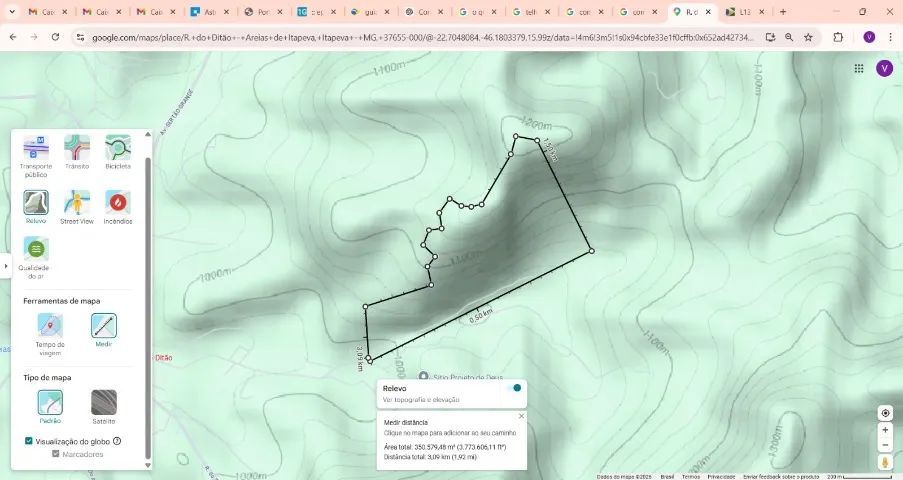The height and width of the screenshot is (480, 903).
Task: Switch to the first Gmail tab
Action: coord(48,12)
